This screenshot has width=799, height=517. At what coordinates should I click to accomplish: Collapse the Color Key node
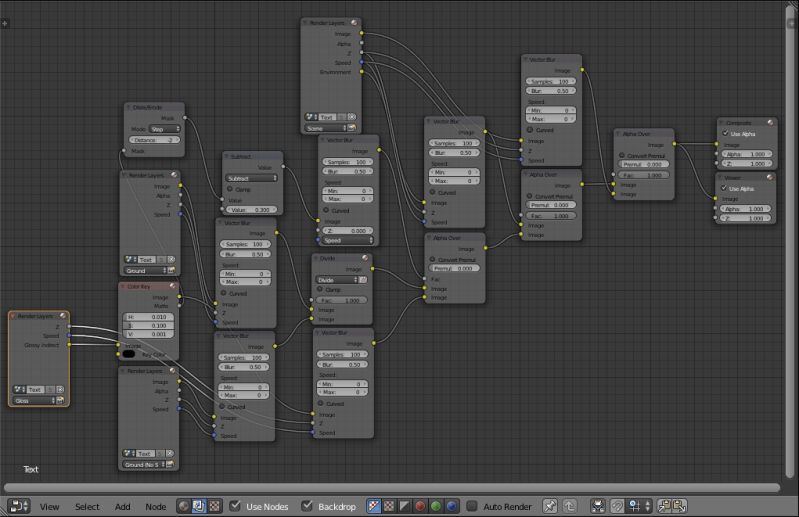(x=123, y=286)
